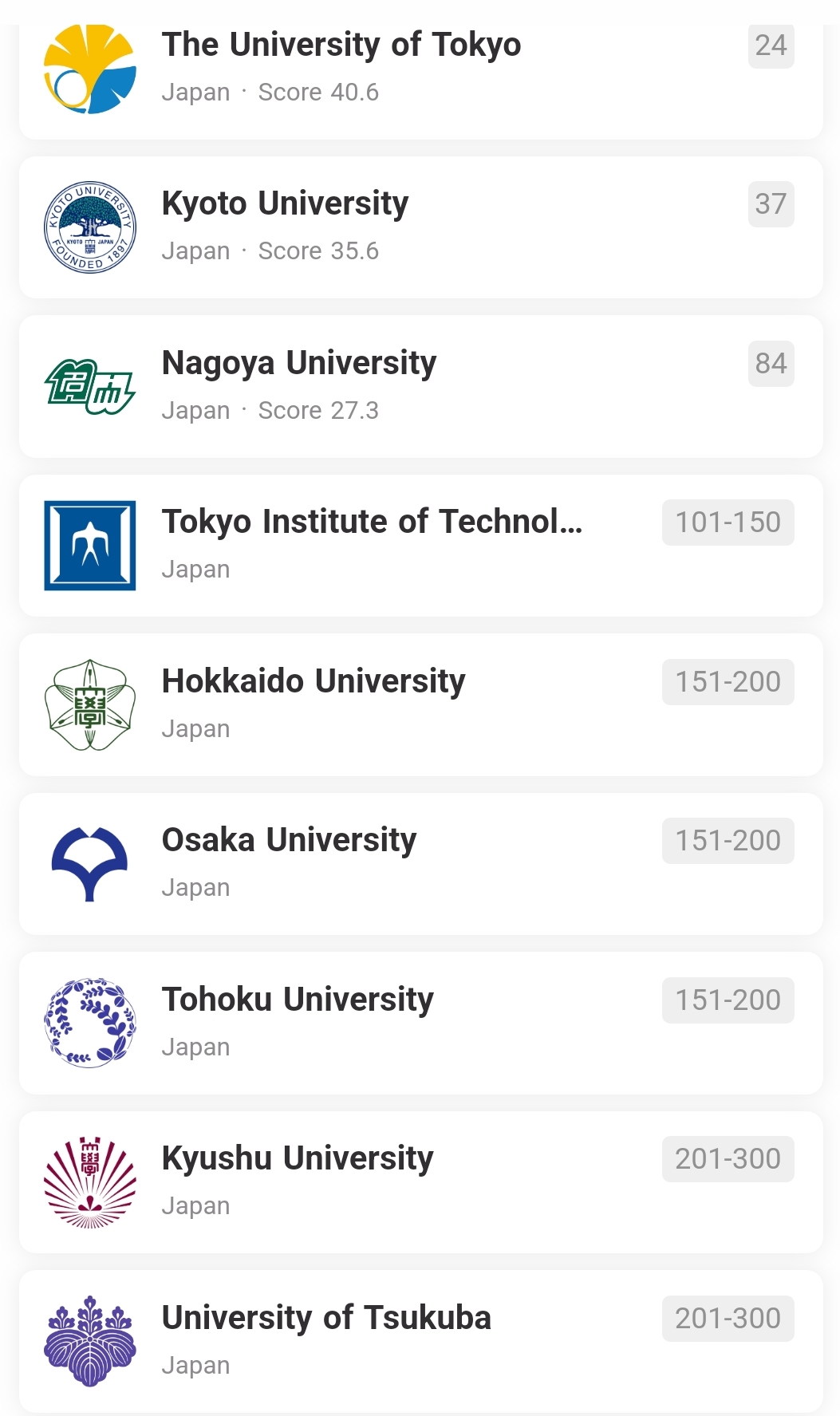840x1416 pixels.
Task: Click the University of Tokyo ginkgo logo
Action: coord(89,69)
